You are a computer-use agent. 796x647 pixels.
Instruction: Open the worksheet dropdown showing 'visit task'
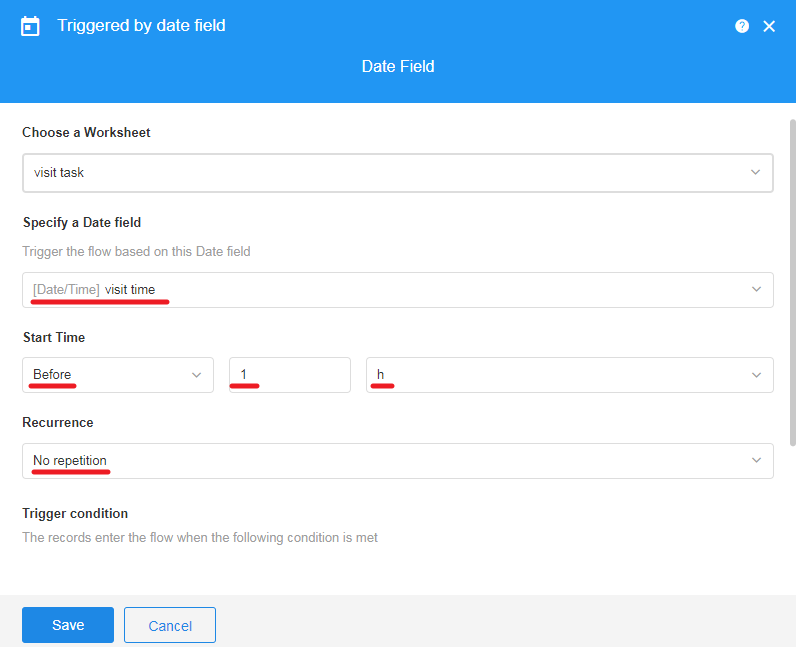(x=380, y=172)
